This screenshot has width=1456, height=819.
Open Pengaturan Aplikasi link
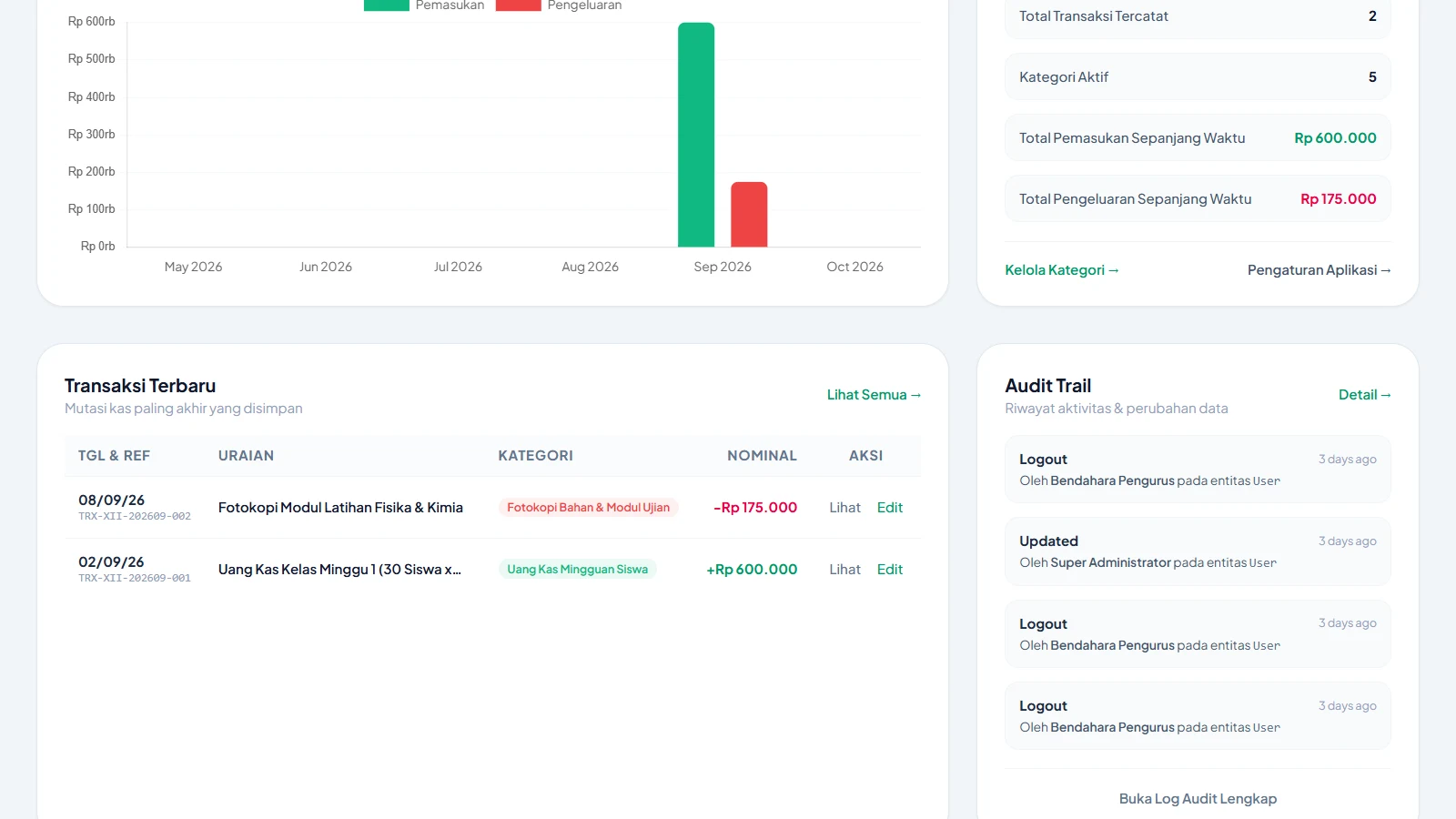[1319, 270]
